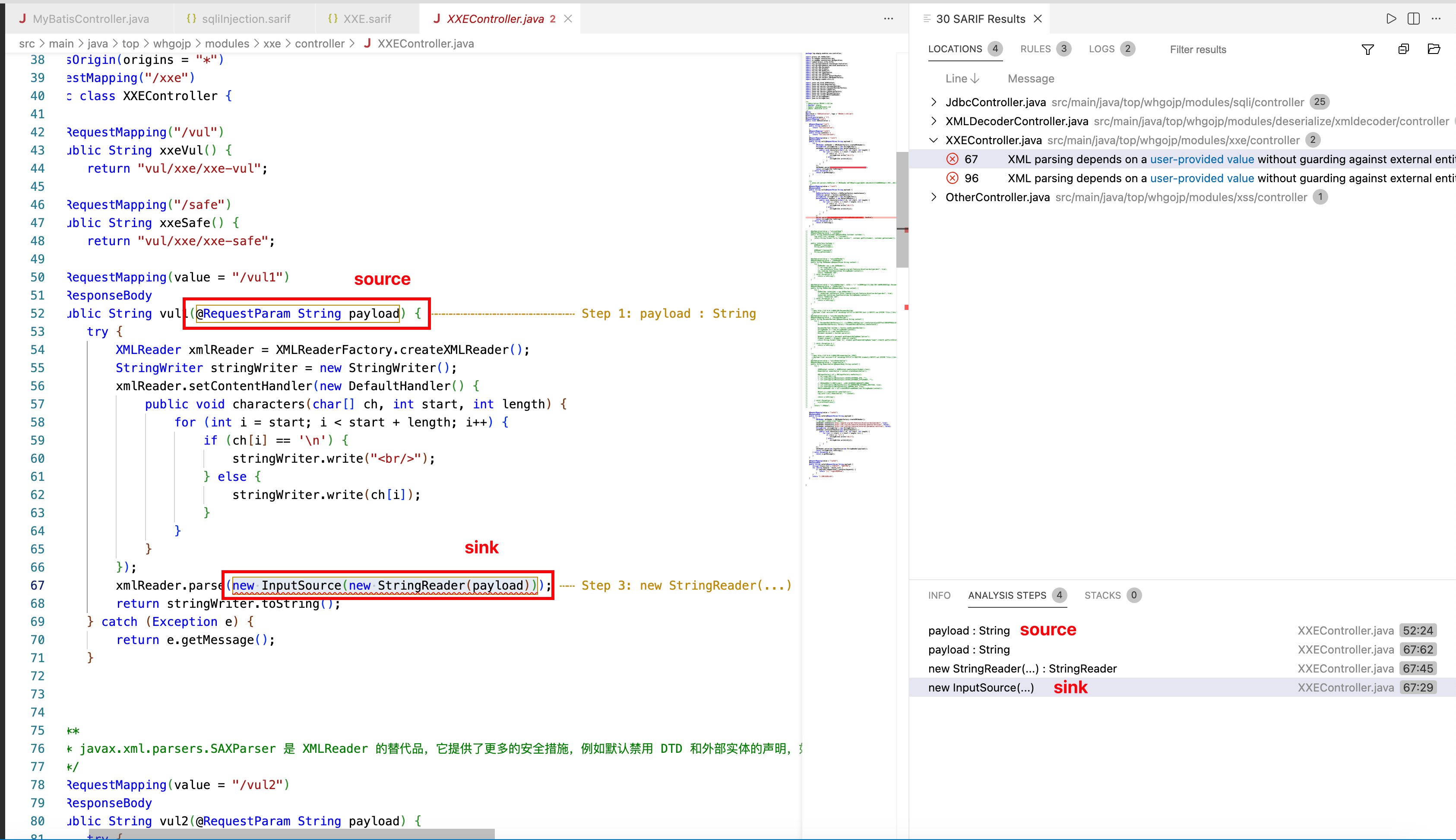Click the split editor layout icon
This screenshot has width=1456, height=840.
tap(1413, 19)
